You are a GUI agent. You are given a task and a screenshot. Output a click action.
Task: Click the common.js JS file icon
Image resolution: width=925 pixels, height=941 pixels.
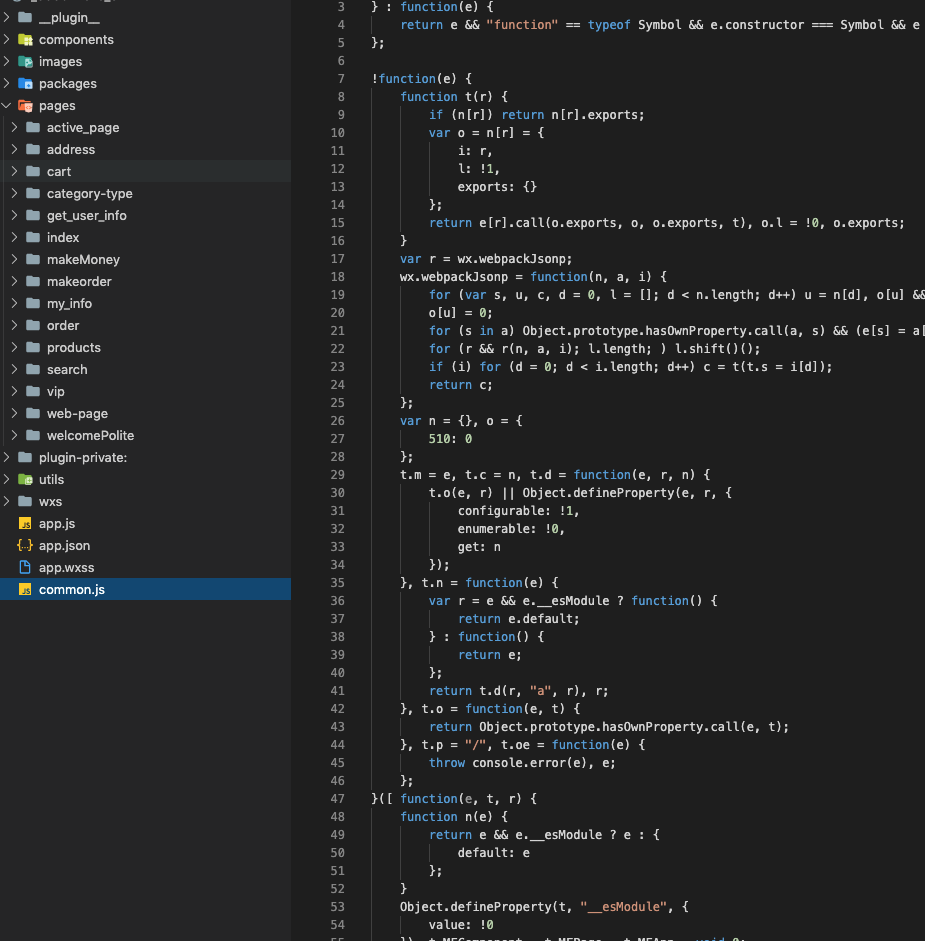(x=25, y=589)
